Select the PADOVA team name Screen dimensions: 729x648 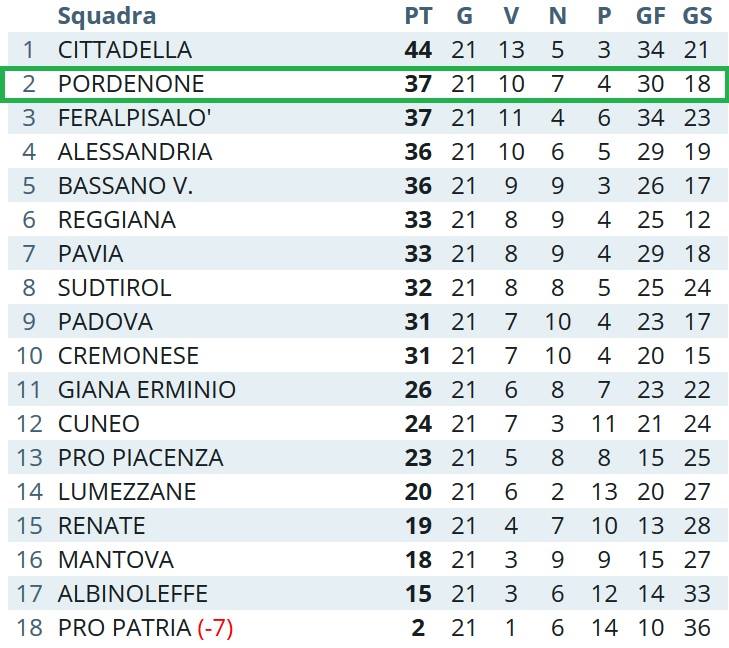105,321
